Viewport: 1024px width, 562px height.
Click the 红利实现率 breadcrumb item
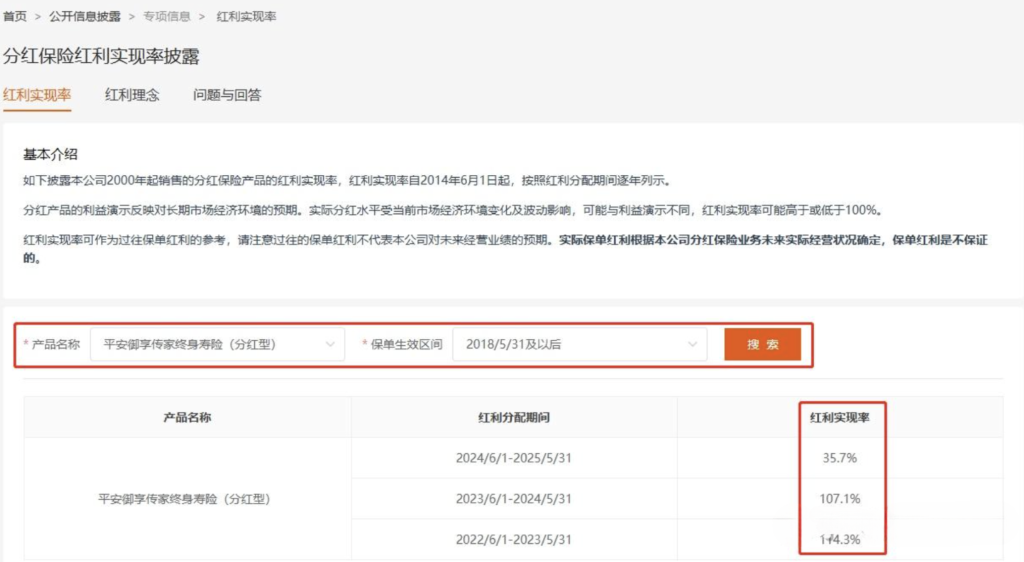247,17
